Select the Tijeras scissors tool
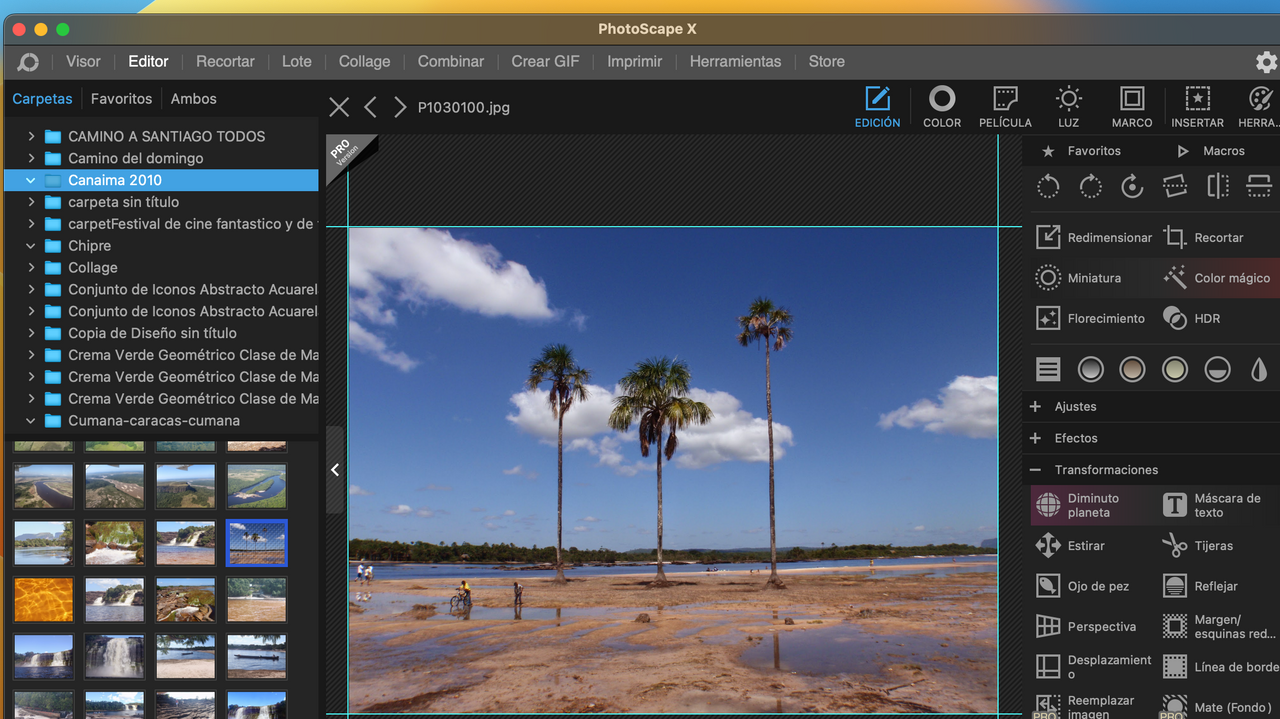The image size is (1280, 719). 1198,546
